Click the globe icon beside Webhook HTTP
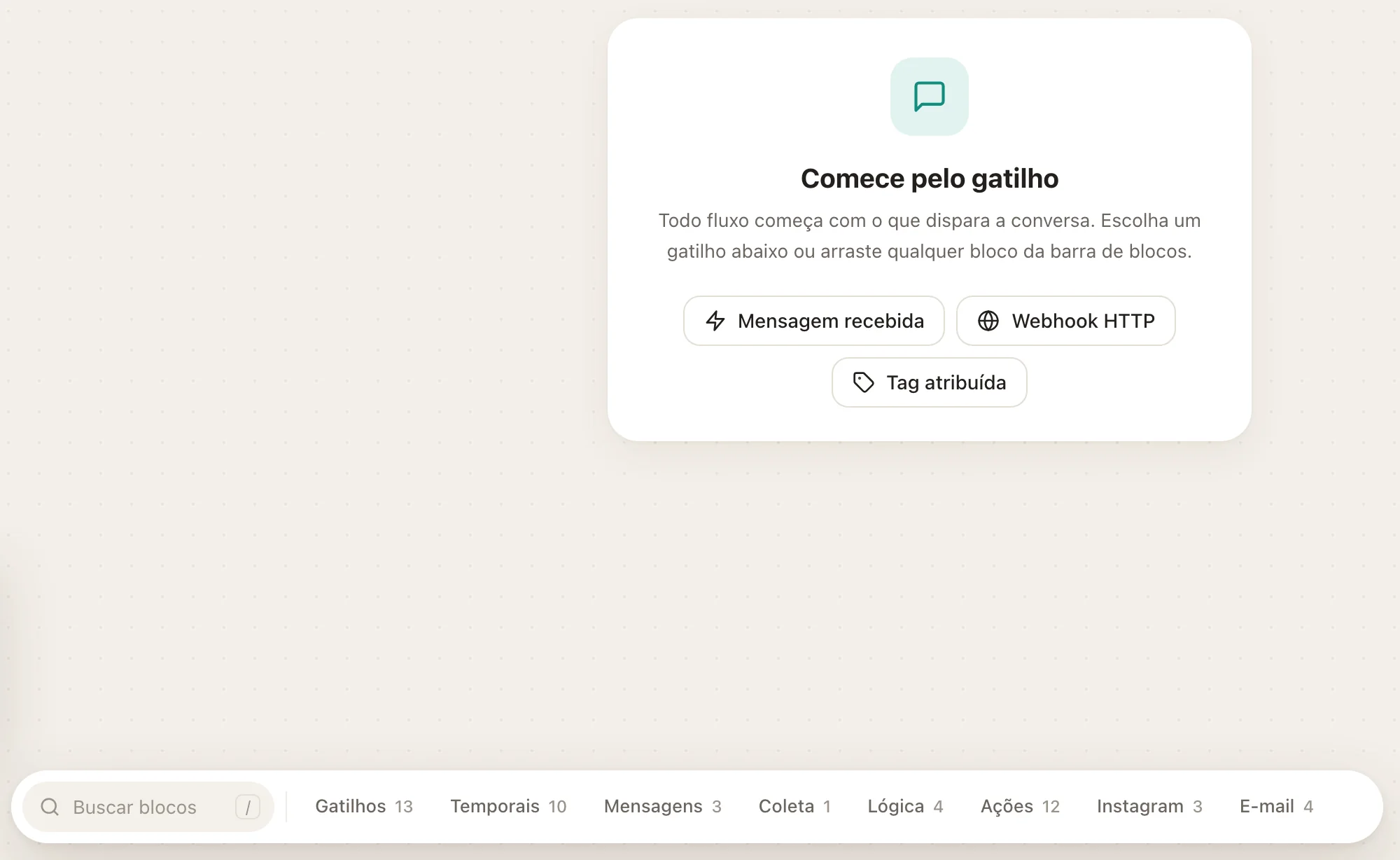 pos(988,321)
